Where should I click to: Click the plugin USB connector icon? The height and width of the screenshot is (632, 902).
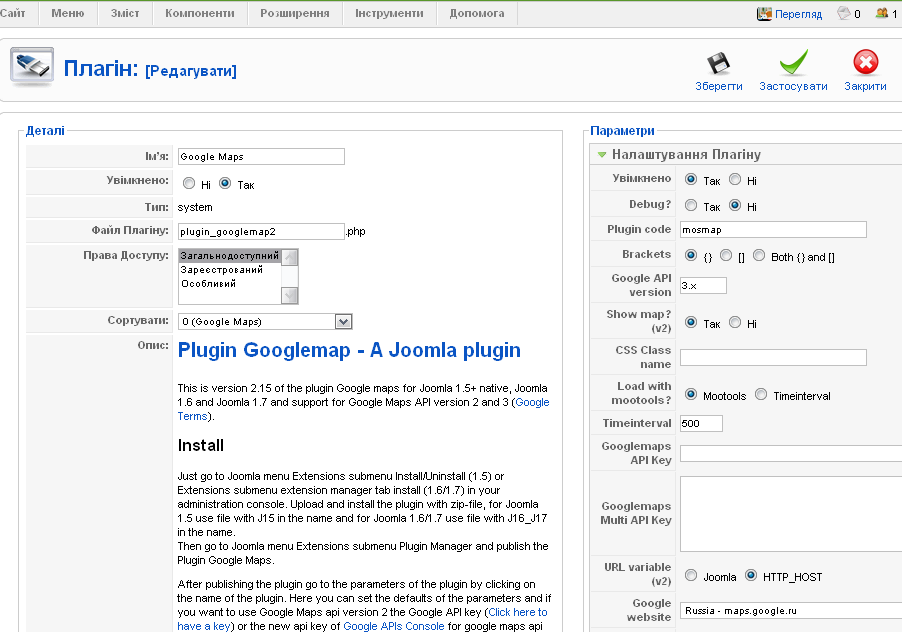32,67
